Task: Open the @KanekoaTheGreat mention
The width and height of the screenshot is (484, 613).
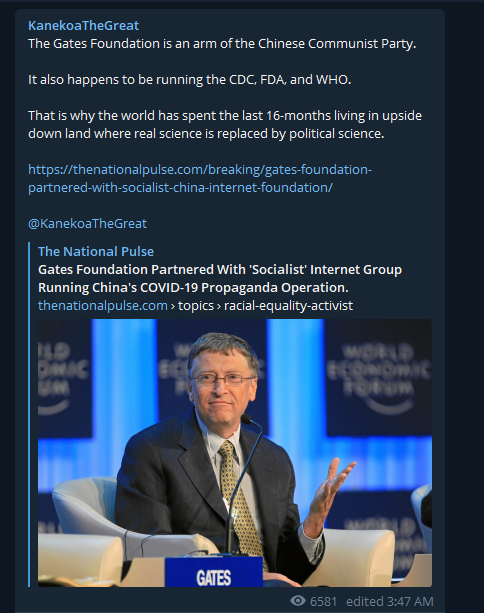Action: pyautogui.click(x=88, y=223)
